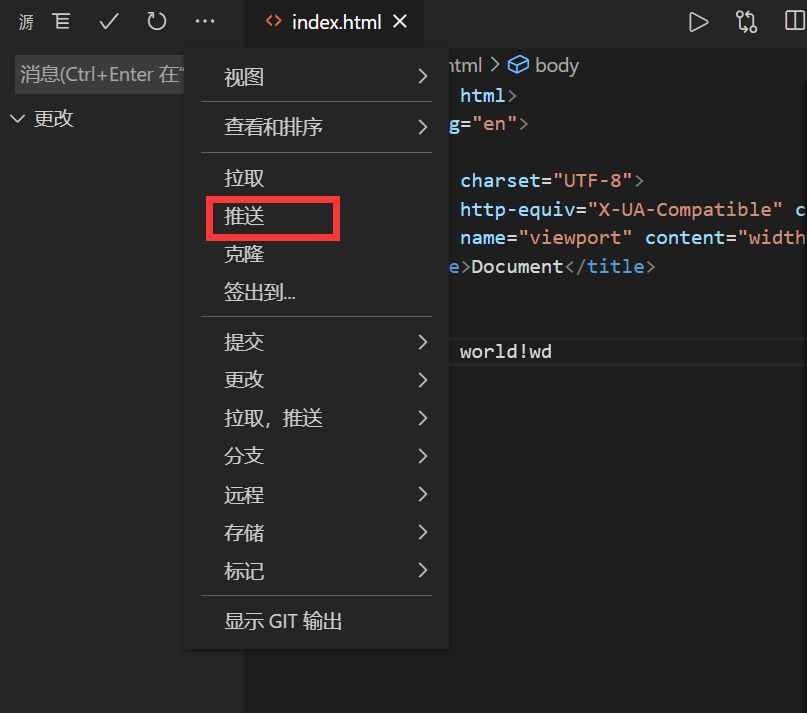Viewport: 807px width, 713px height.
Task: Click the commit message input field
Action: pos(99,75)
